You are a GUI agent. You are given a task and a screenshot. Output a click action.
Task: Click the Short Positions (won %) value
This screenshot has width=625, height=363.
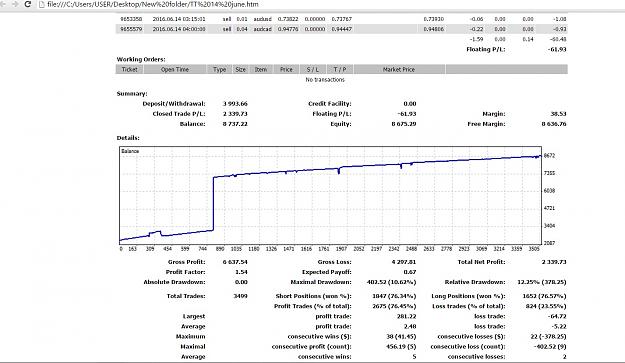tap(394, 296)
